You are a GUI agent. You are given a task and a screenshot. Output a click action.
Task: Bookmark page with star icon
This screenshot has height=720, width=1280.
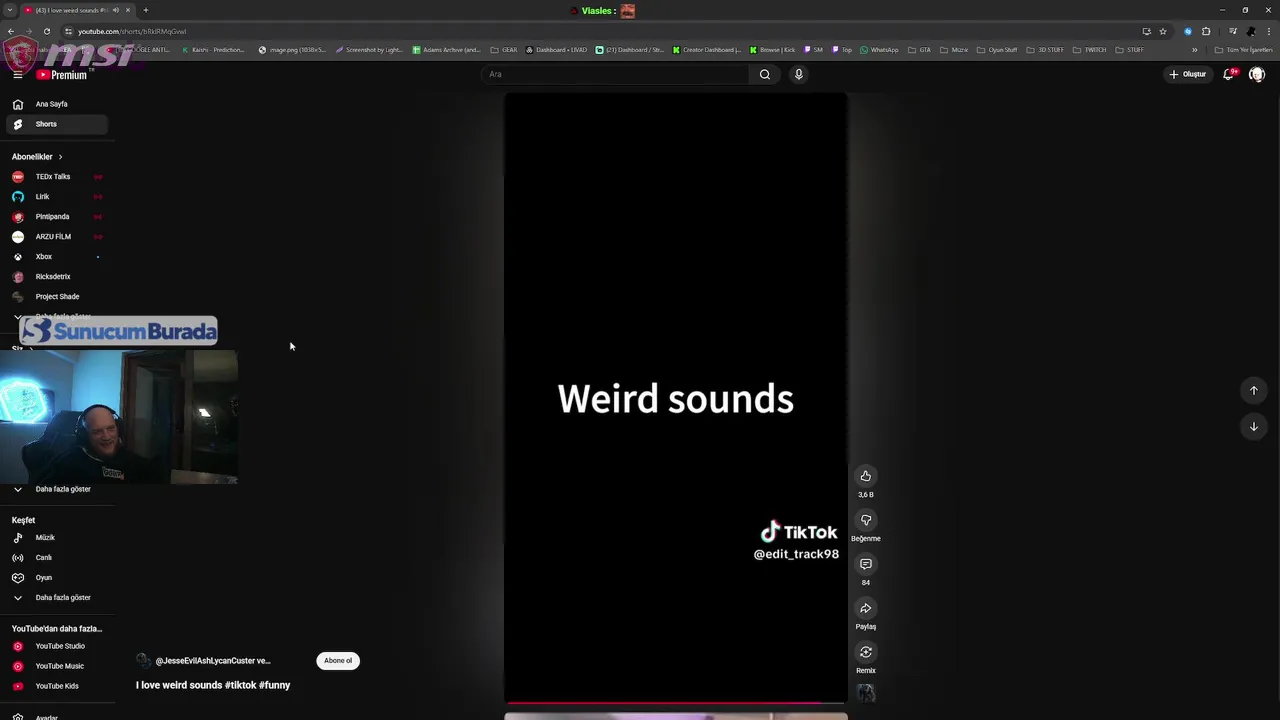click(x=1163, y=31)
